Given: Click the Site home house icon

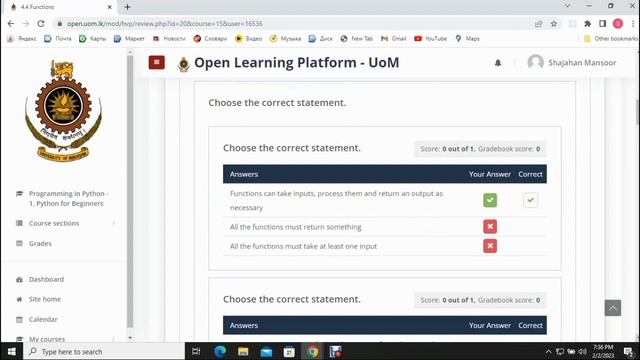Looking at the screenshot, I should (x=19, y=299).
